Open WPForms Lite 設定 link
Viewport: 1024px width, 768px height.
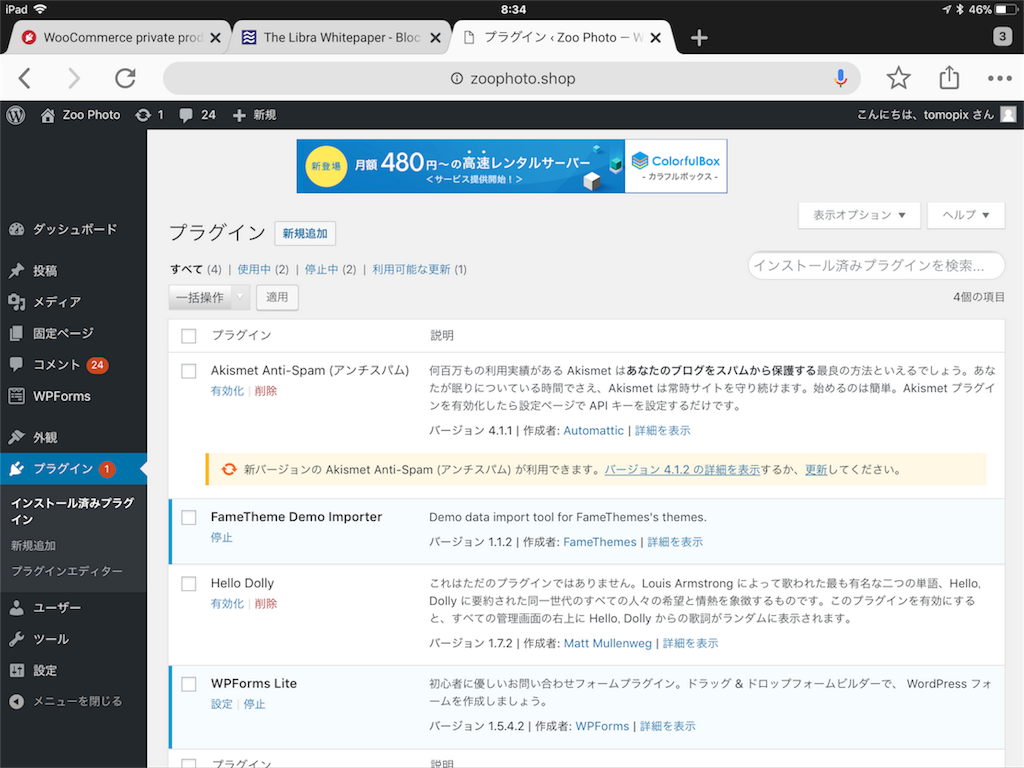221,704
